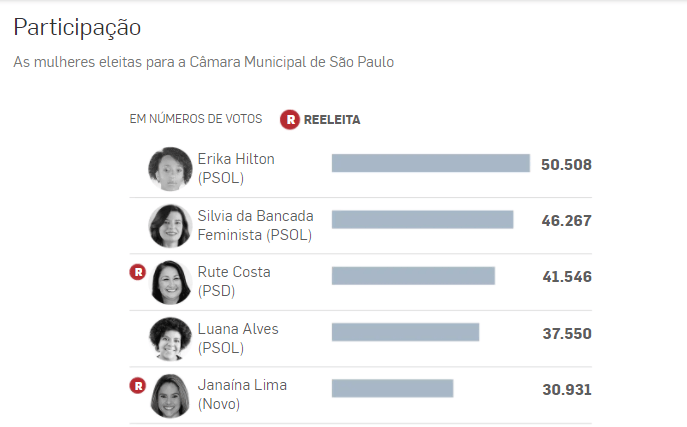The width and height of the screenshot is (687, 427).
Task: Click Luana Alves's portrait photo
Action: click(x=170, y=339)
